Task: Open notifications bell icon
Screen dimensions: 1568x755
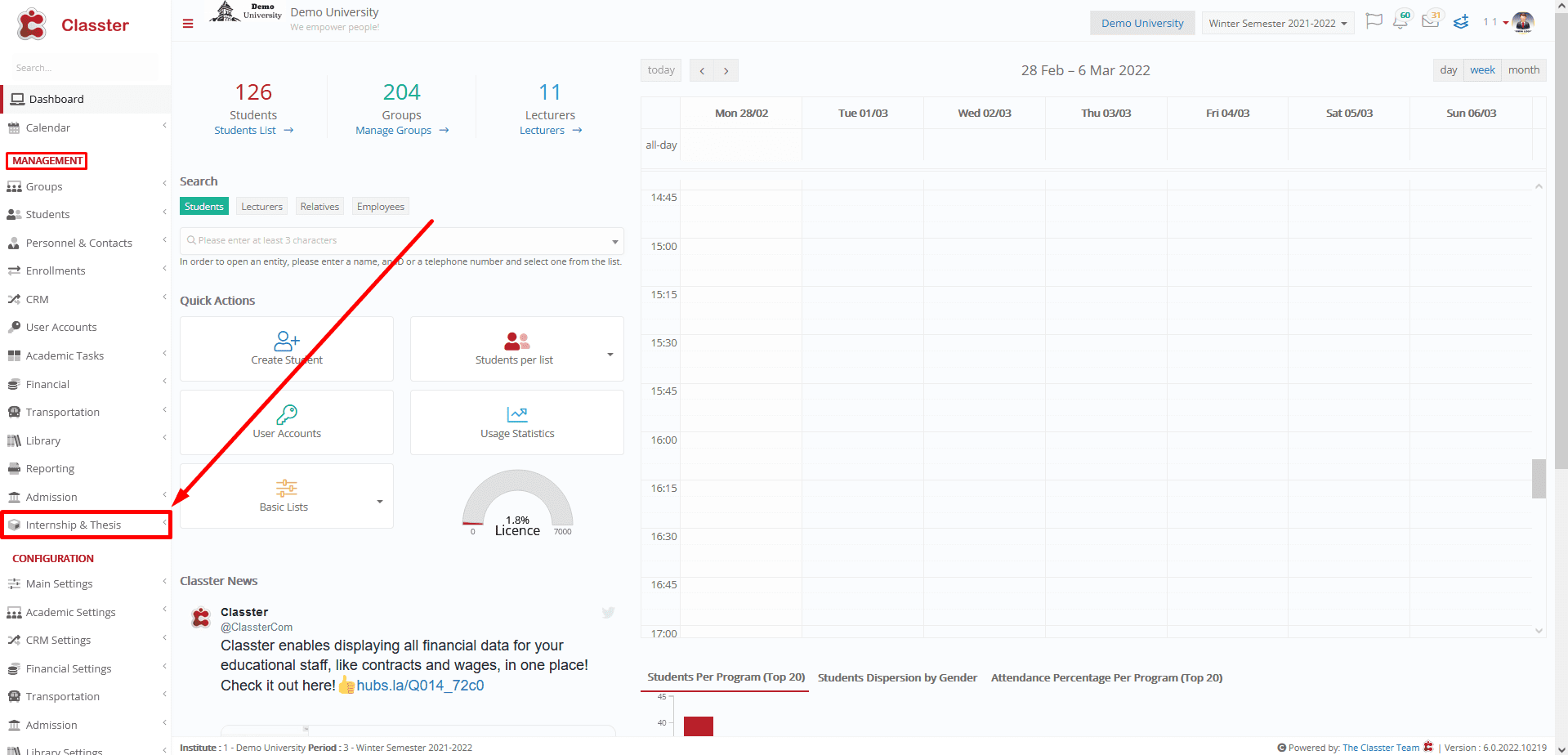Action: pyautogui.click(x=1400, y=22)
